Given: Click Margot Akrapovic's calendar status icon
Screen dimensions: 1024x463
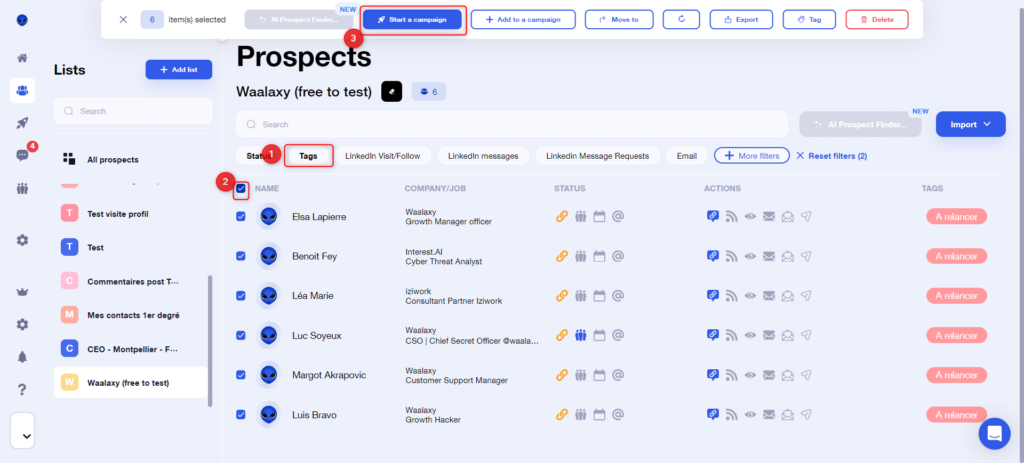Looking at the screenshot, I should pos(600,375).
